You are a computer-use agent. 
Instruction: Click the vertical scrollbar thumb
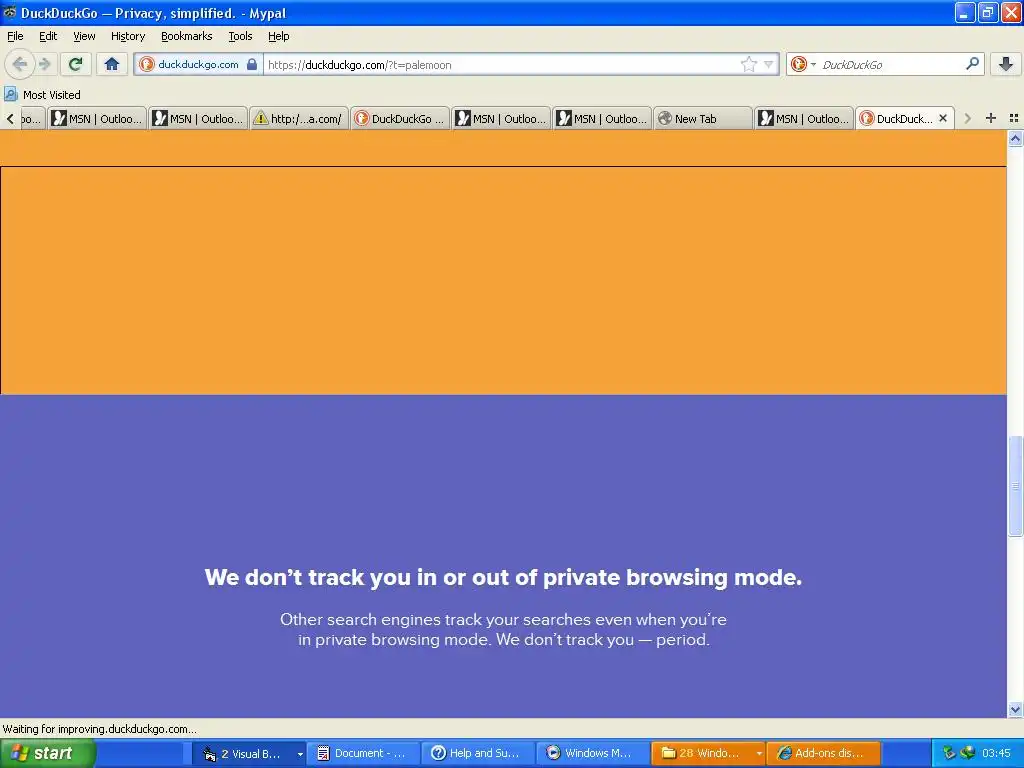(1015, 485)
